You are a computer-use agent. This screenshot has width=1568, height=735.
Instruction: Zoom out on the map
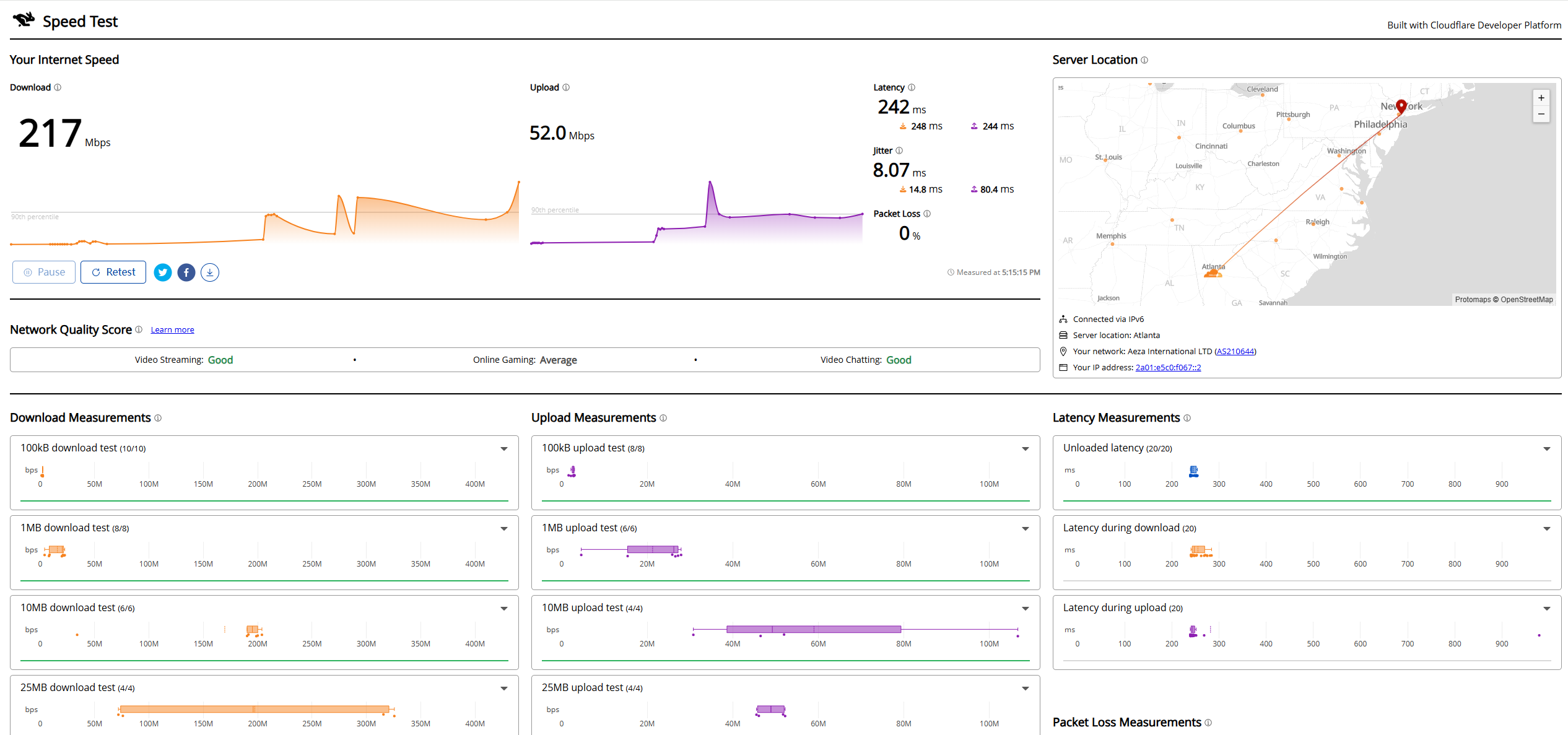(x=1541, y=114)
